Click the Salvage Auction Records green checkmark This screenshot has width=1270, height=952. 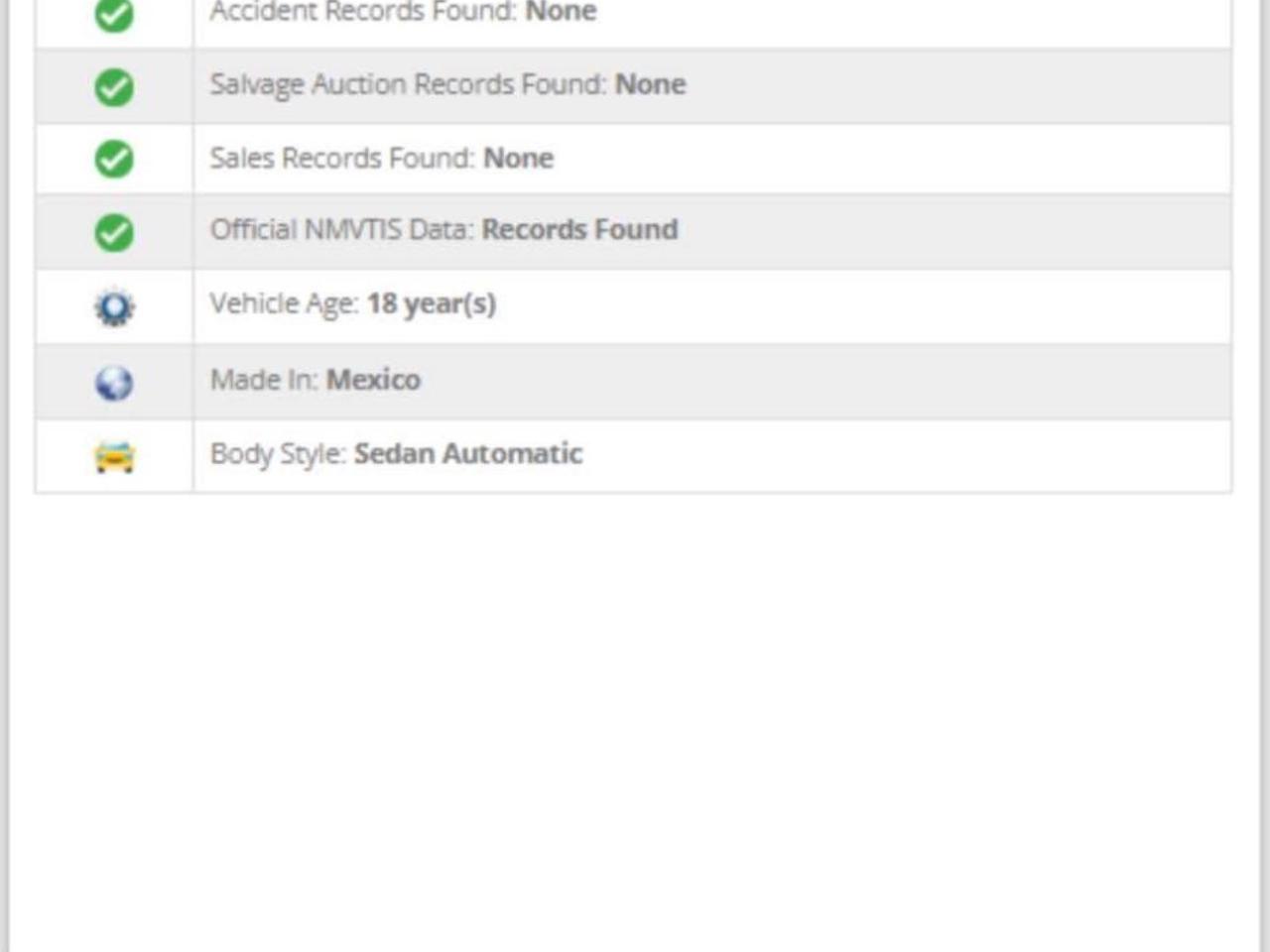tap(114, 87)
